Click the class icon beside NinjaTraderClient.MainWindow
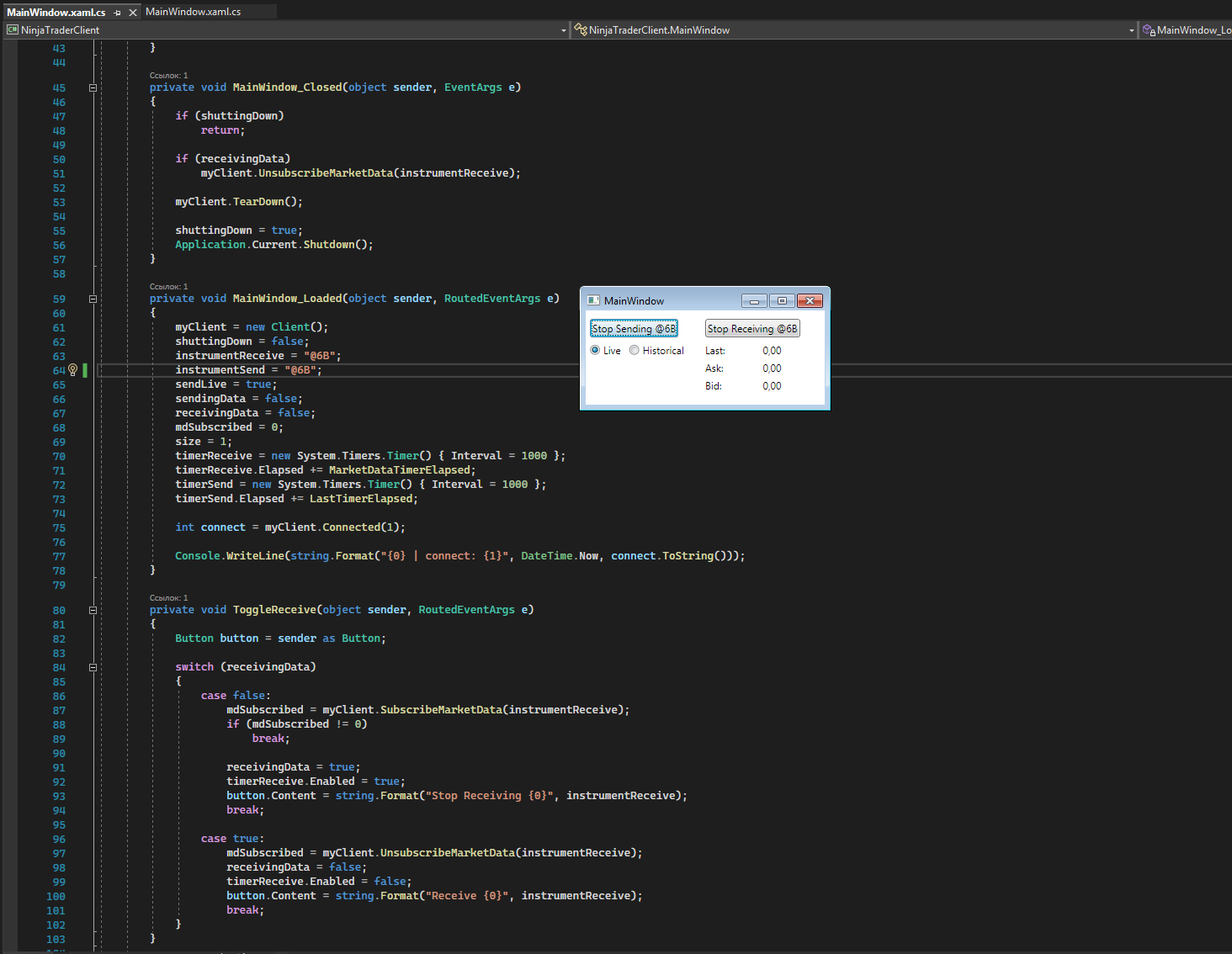 (x=580, y=30)
